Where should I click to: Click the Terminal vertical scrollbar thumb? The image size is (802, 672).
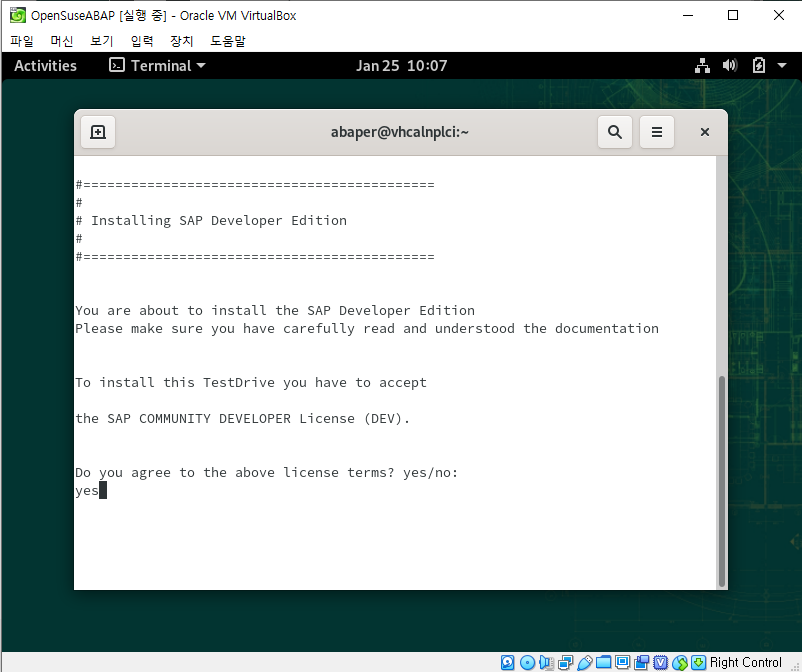coord(722,481)
